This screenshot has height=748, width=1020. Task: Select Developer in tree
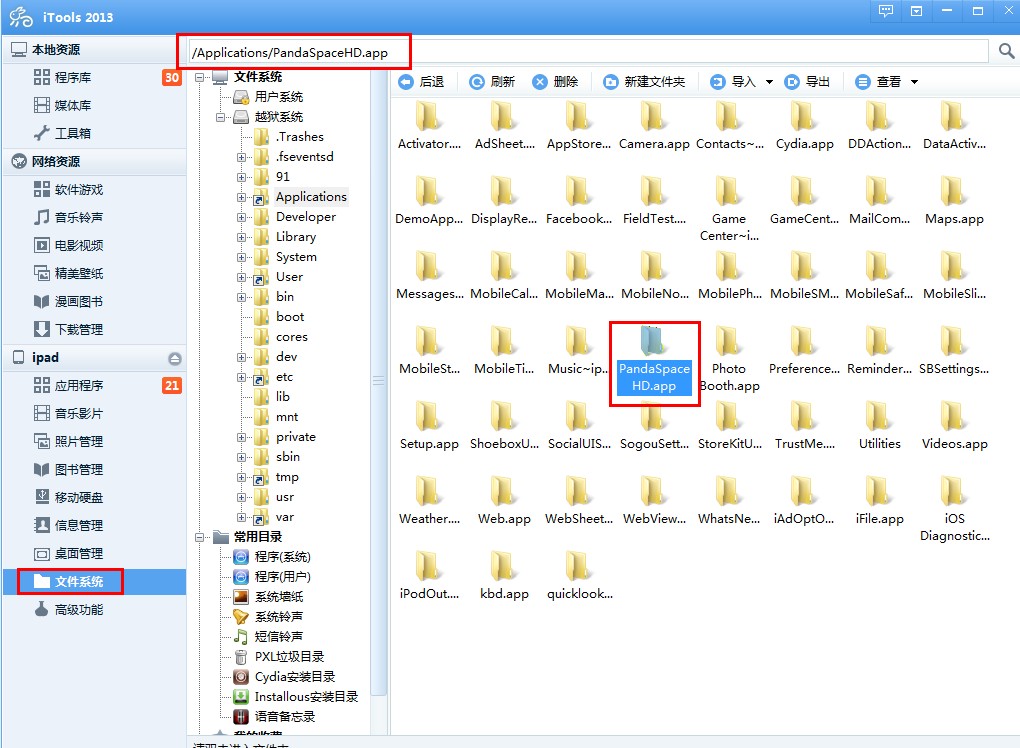[x=306, y=217]
